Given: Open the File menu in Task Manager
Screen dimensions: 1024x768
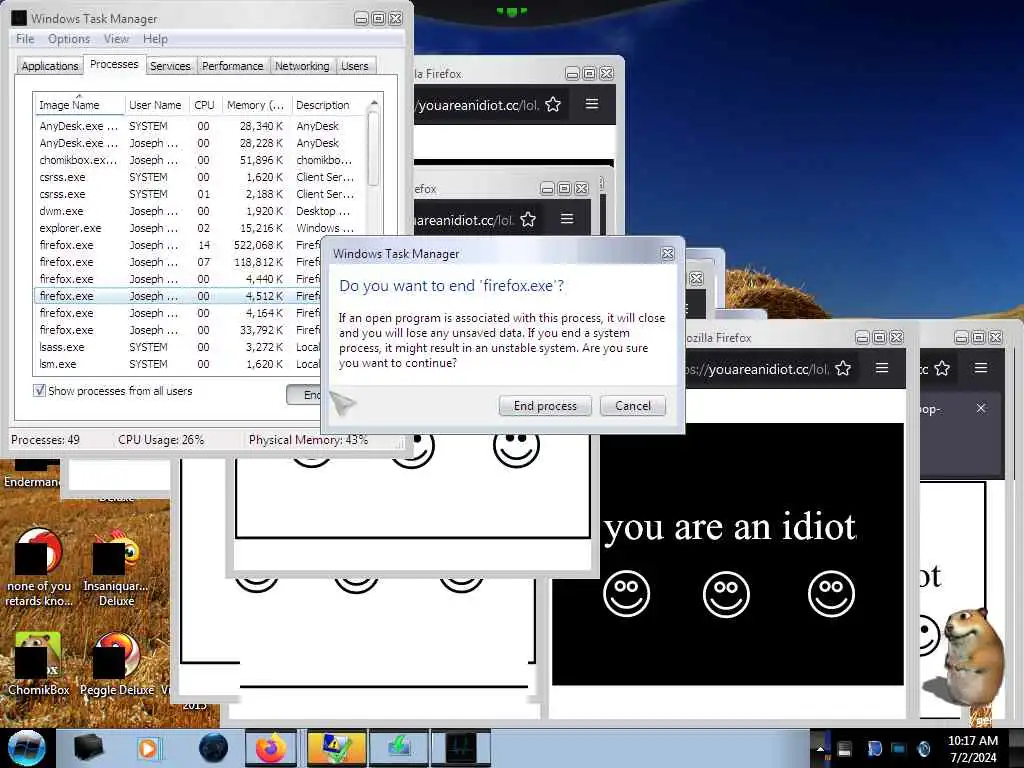Looking at the screenshot, I should pos(25,39).
